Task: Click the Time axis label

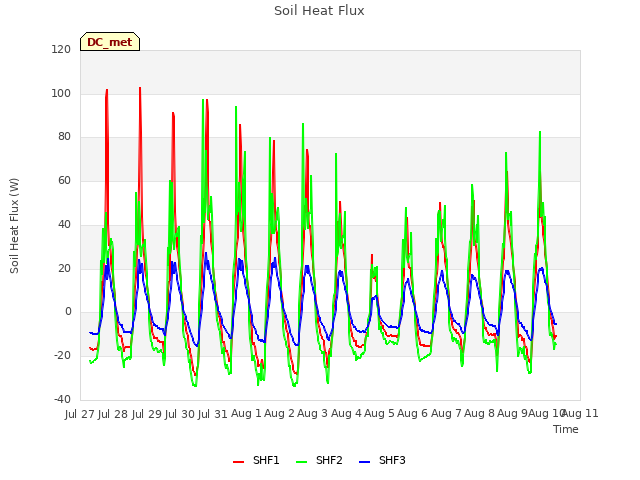Action: 566,429
